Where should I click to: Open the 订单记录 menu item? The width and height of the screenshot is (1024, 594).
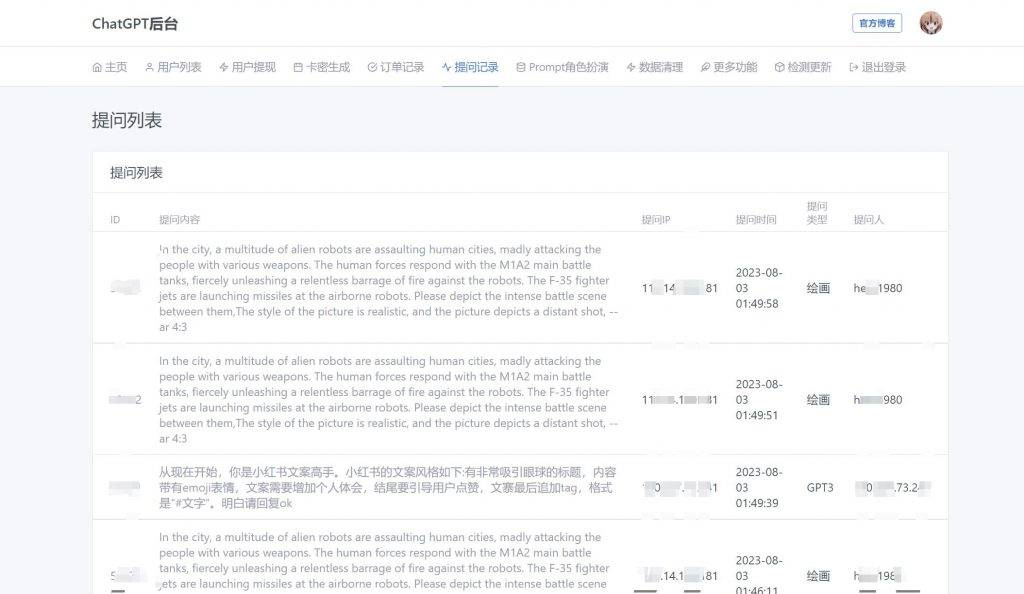(x=396, y=67)
